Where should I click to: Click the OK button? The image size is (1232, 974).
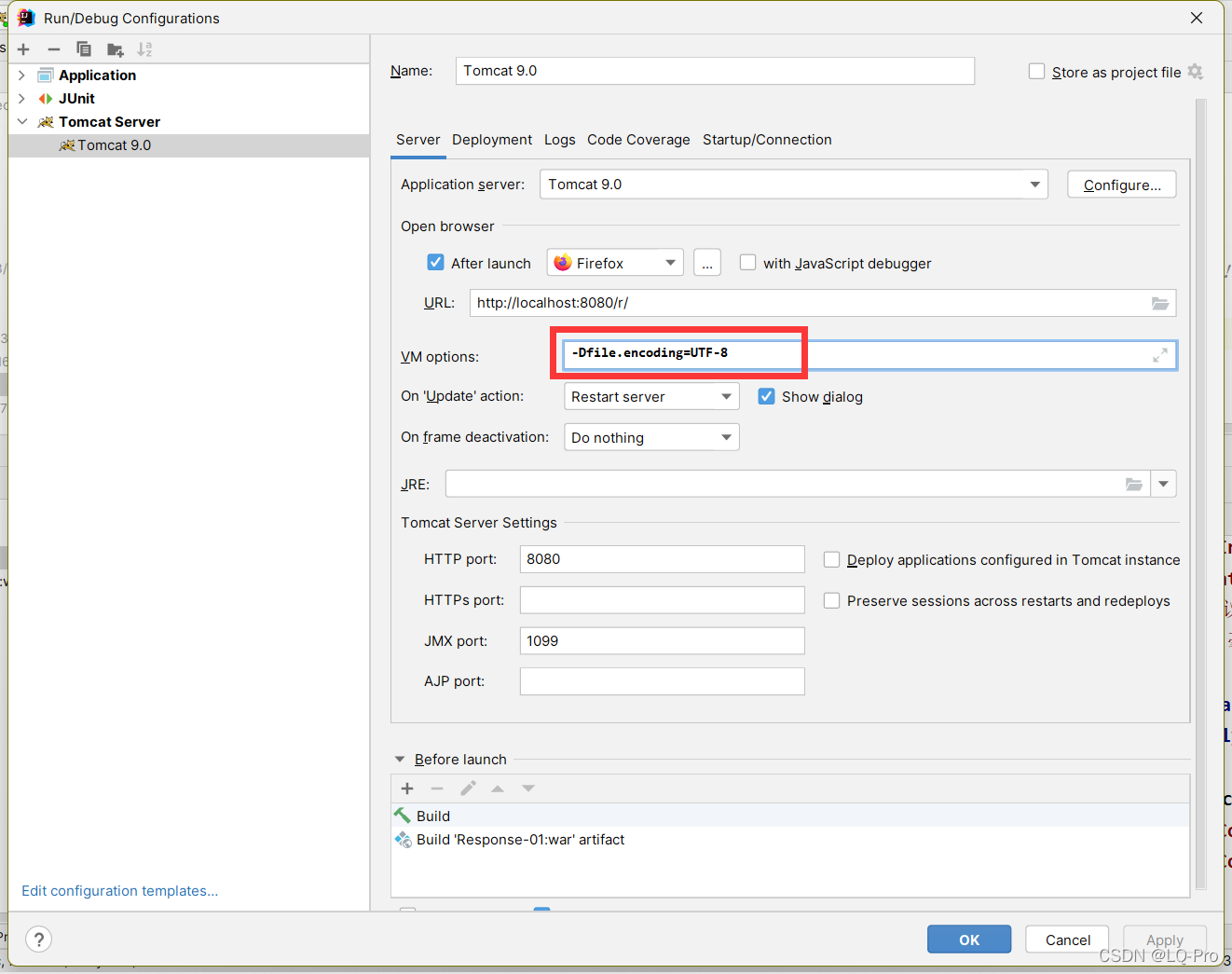[x=969, y=940]
